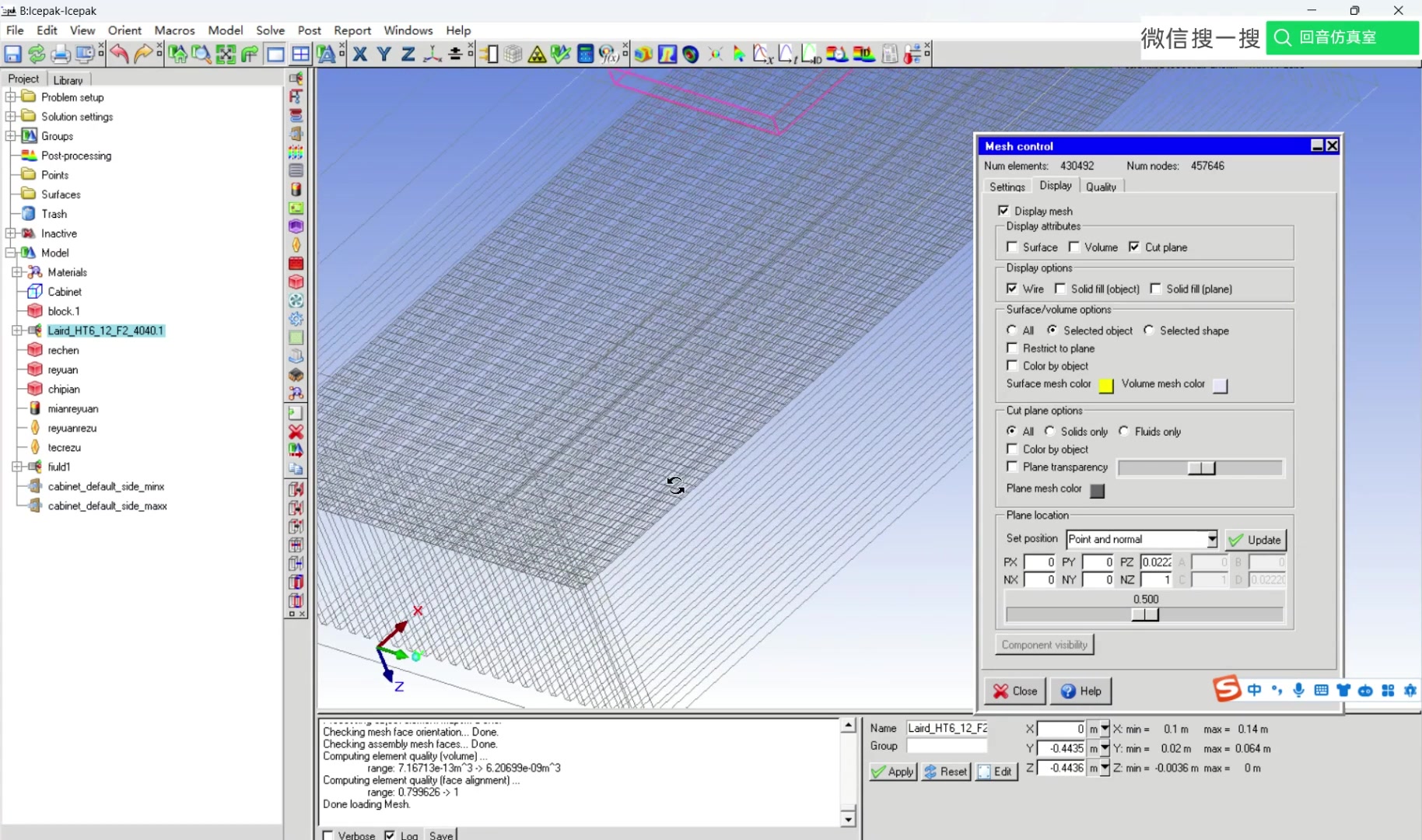
Task: Click the Name input field showing Laird_HT6_12_F2
Action: click(946, 728)
